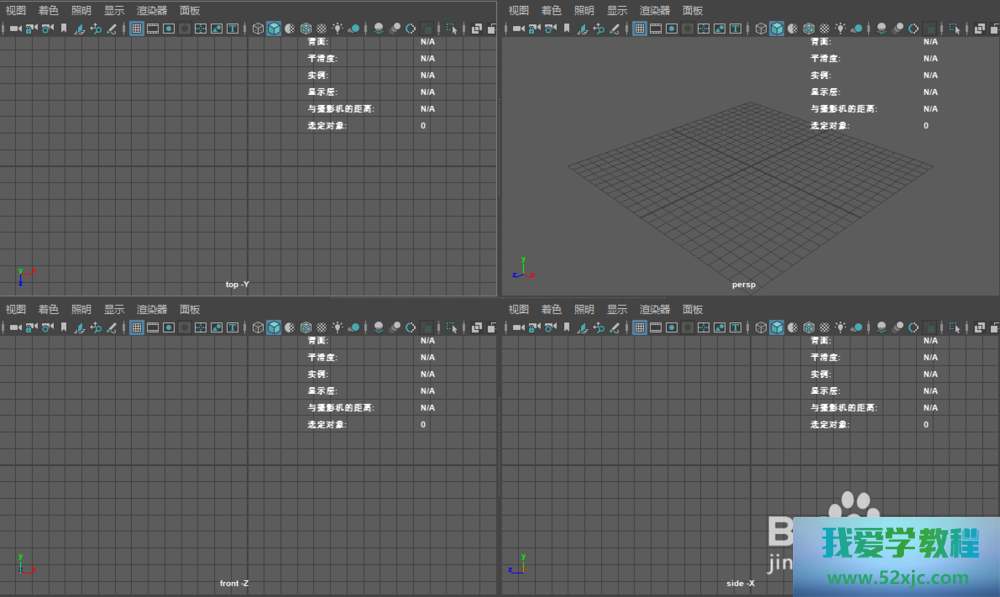Toggle wireframe cube icon in front panel
The image size is (1000, 597).
(258, 327)
